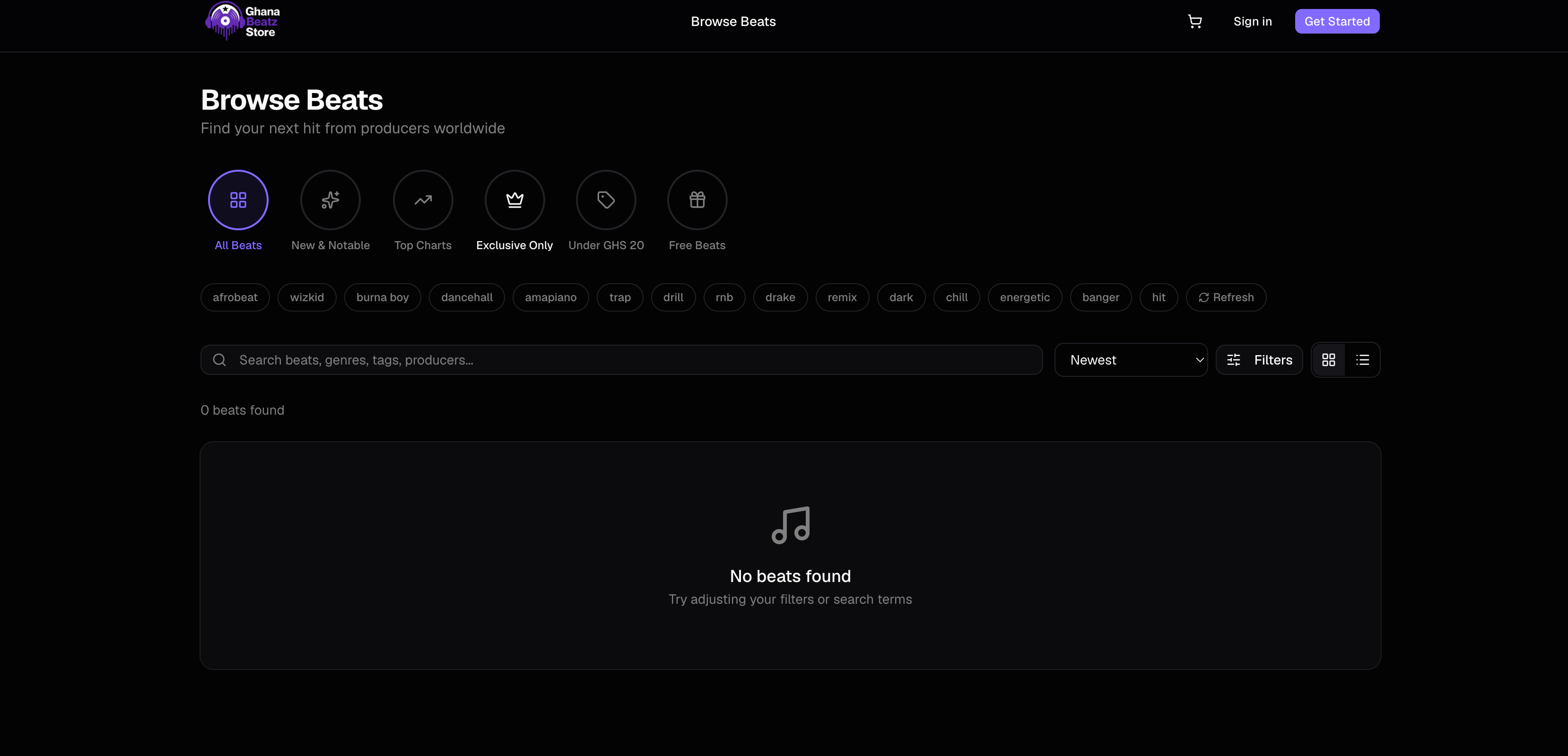Filter by the remix tag
Viewport: 1568px width, 756px height.
843,297
